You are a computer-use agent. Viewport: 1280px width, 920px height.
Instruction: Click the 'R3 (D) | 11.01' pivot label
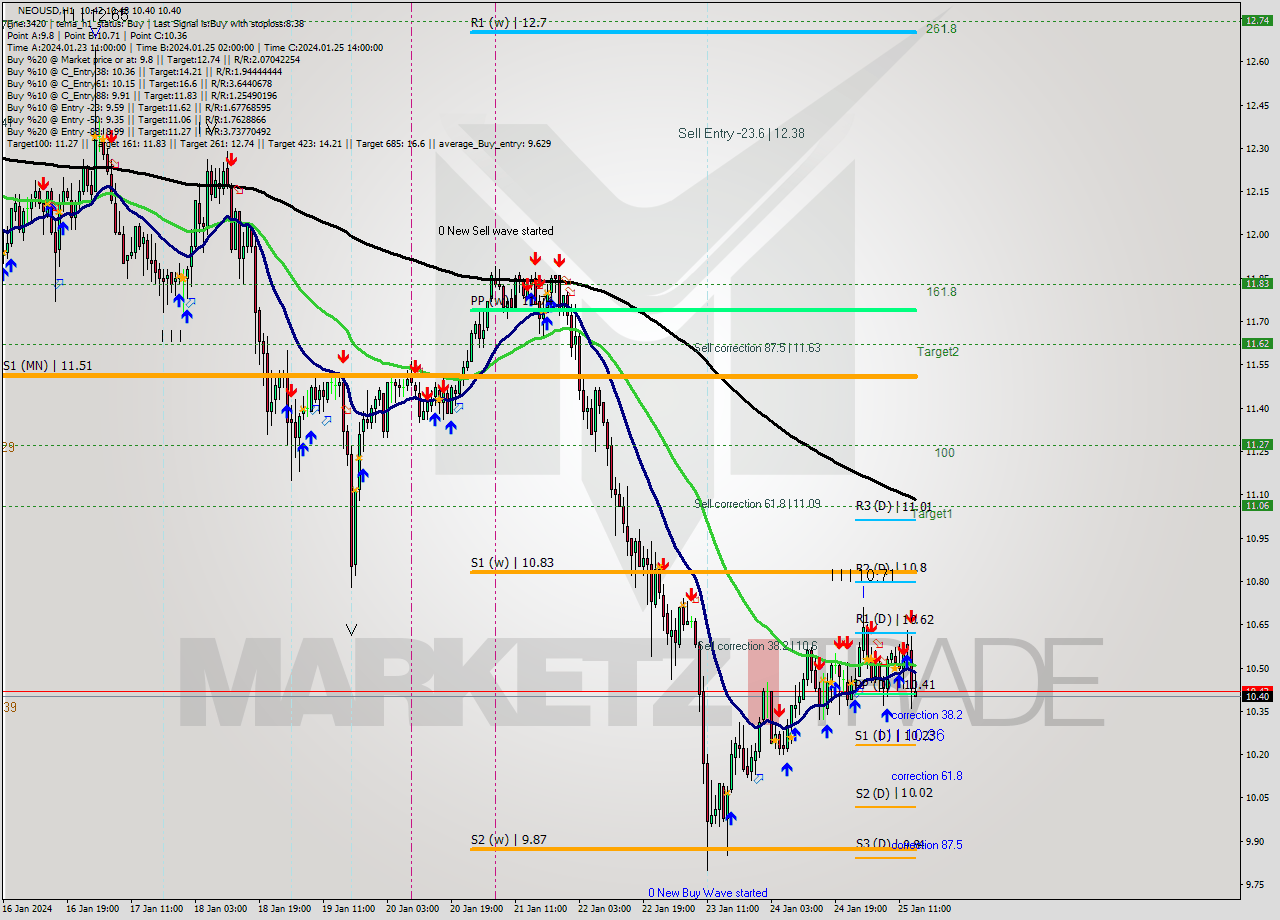[x=893, y=507]
